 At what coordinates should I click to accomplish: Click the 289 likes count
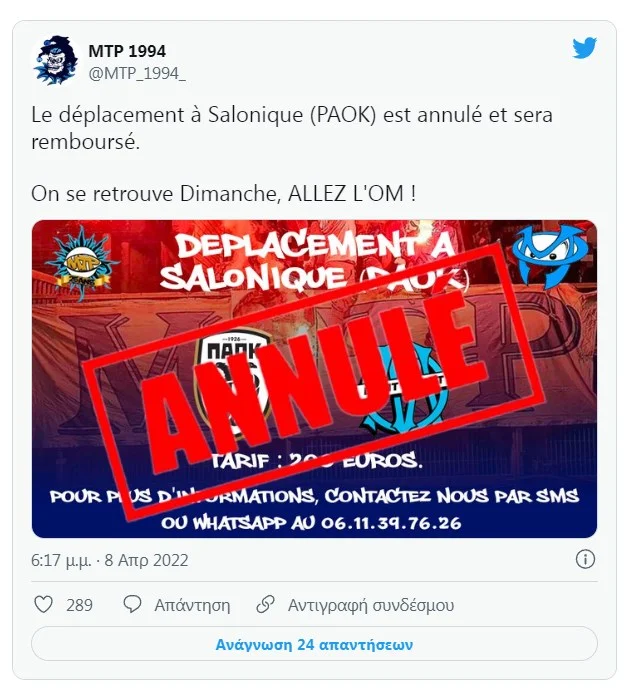point(79,605)
